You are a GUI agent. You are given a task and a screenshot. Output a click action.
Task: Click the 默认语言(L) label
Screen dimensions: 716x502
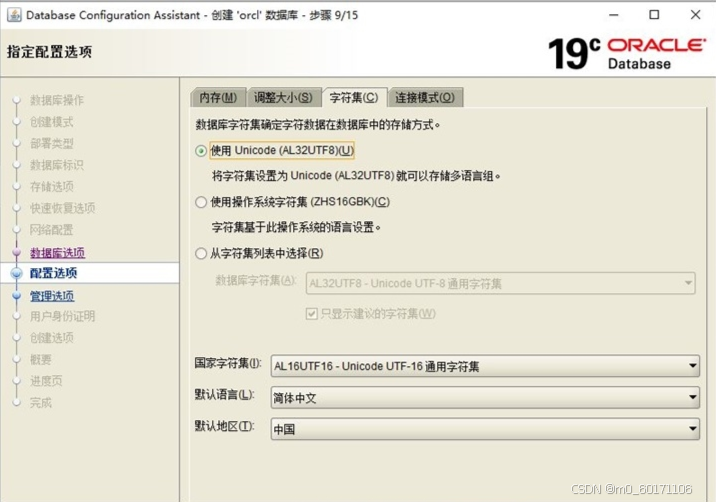coord(225,395)
